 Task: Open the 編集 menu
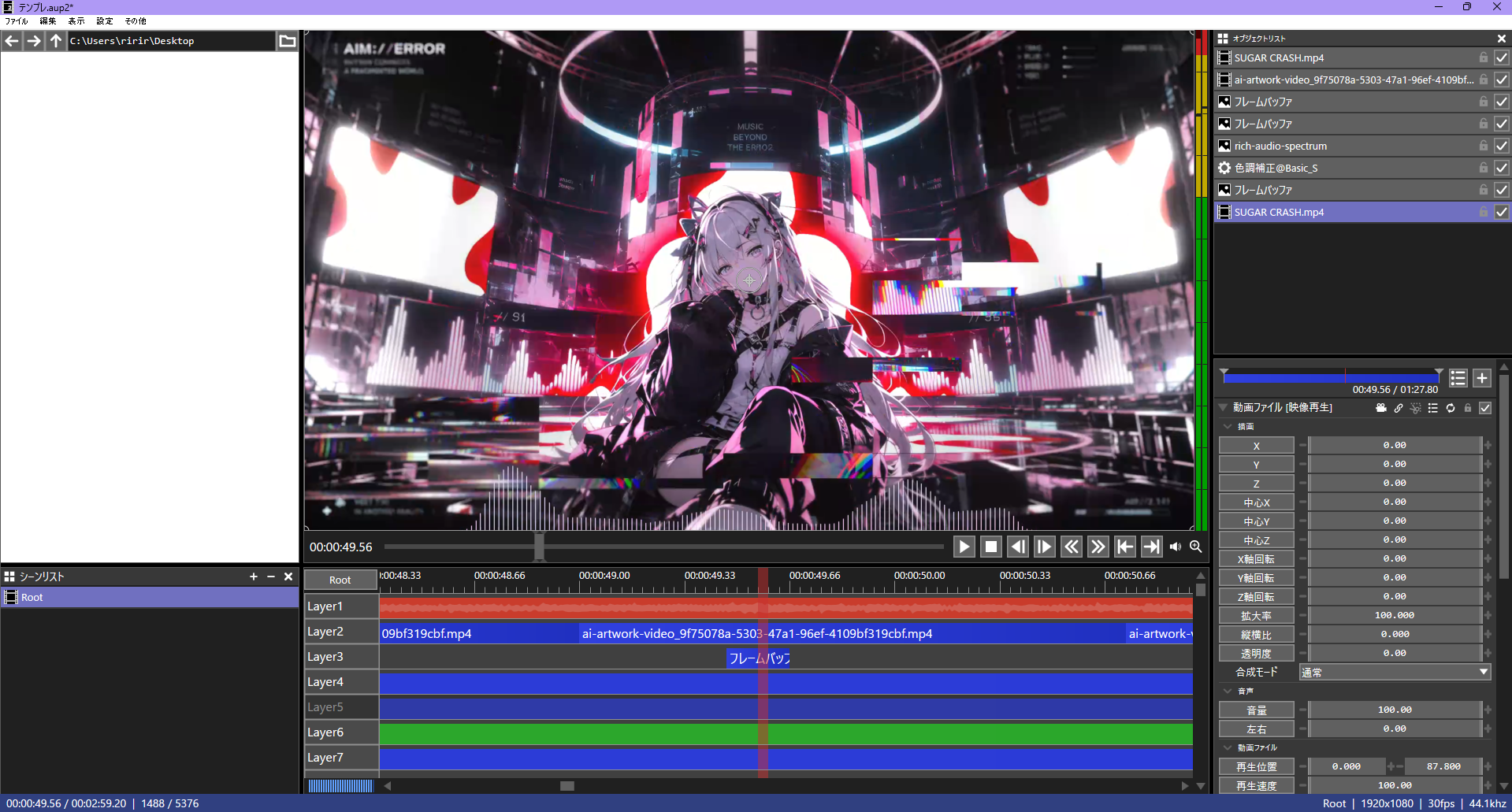pyautogui.click(x=48, y=21)
